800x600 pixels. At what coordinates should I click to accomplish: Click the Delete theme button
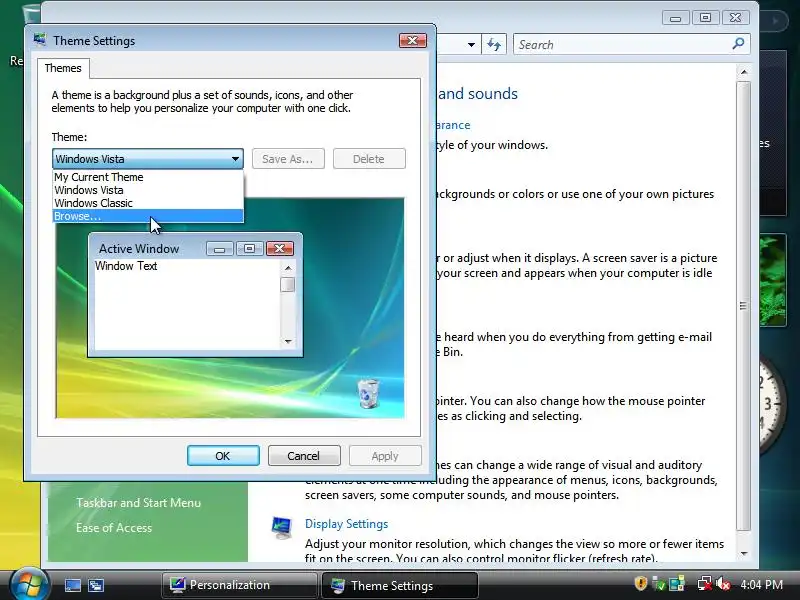click(x=369, y=159)
